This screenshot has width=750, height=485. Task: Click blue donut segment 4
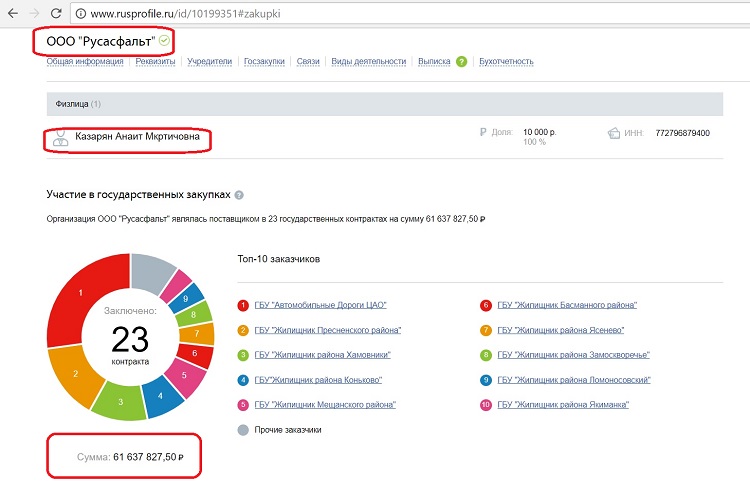click(x=160, y=396)
